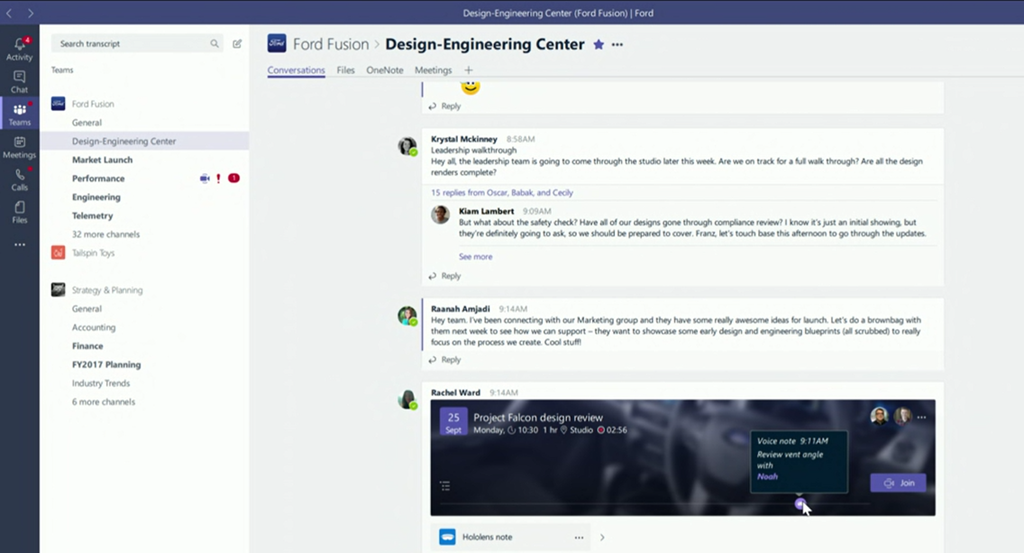
Task: Click the search magnifier icon
Action: (x=214, y=44)
